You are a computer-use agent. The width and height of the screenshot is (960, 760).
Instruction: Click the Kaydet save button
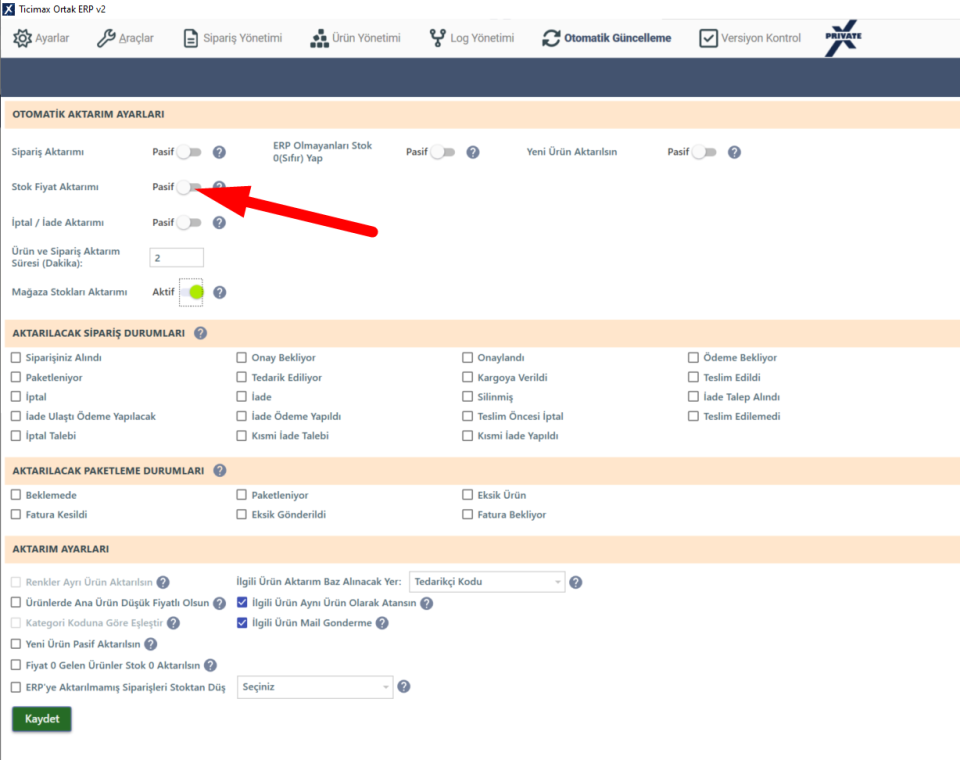pos(42,719)
